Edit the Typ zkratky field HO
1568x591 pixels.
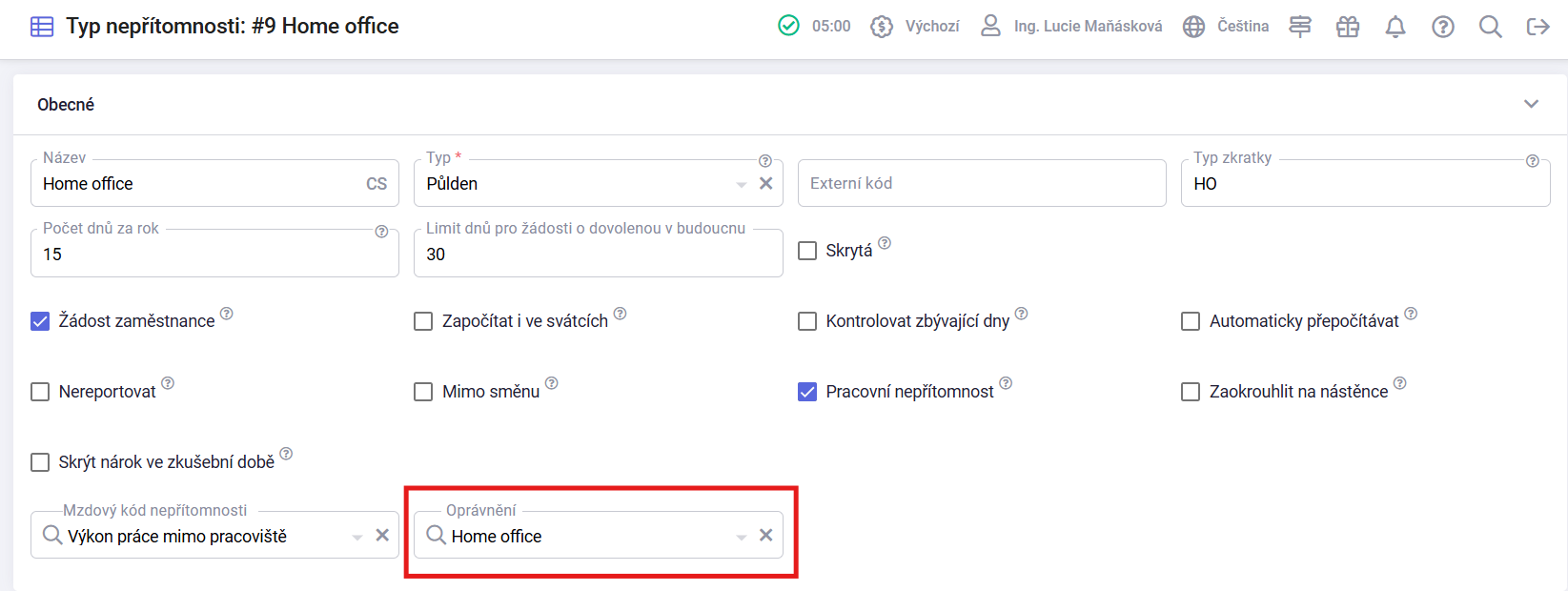click(x=1365, y=184)
